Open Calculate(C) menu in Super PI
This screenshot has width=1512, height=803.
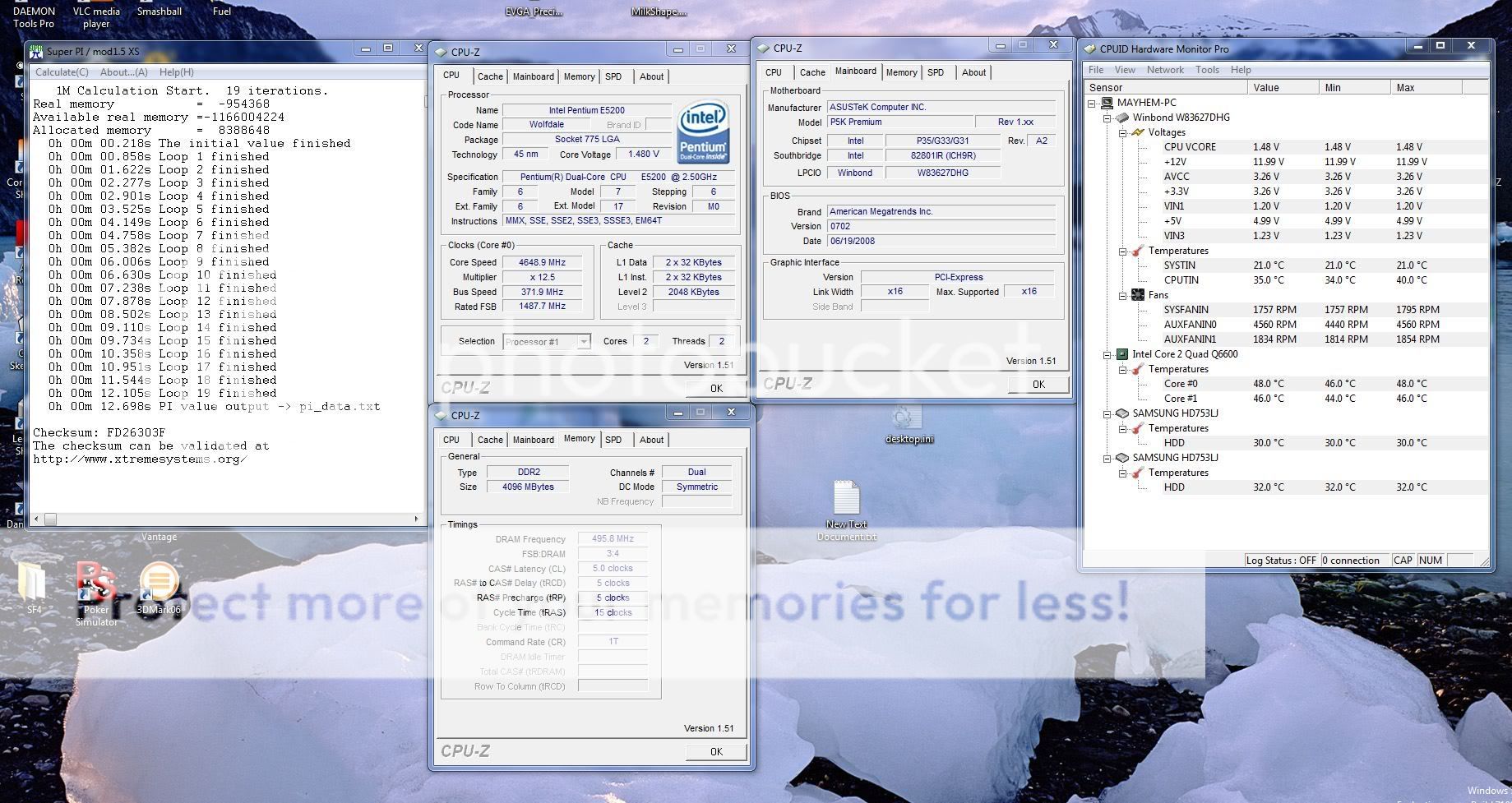pos(62,72)
